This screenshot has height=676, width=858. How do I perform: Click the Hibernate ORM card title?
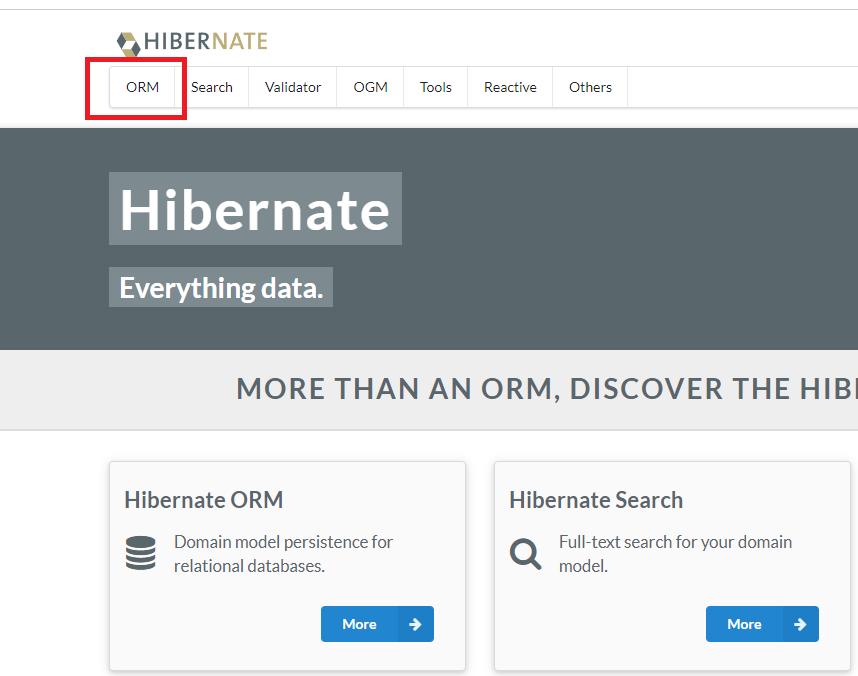click(x=204, y=500)
